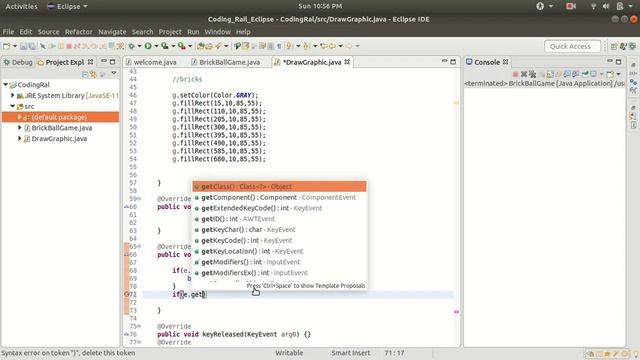Expand the (default package) node
The height and width of the screenshot is (360, 640).
coord(19,117)
